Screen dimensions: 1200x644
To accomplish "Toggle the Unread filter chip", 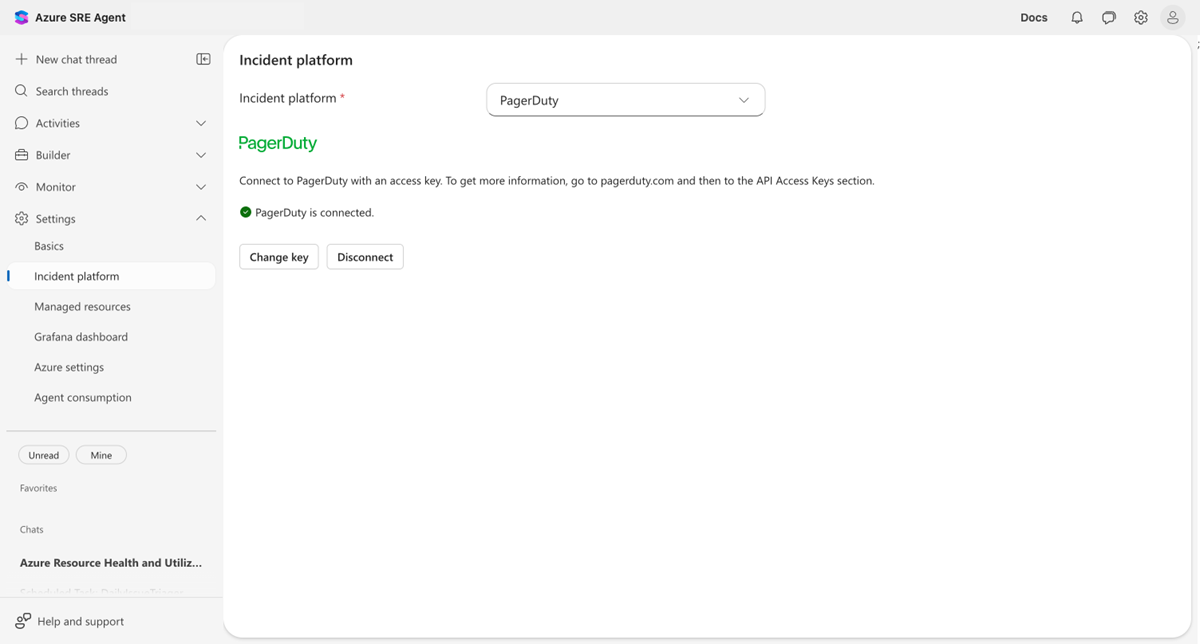I will click(44, 455).
